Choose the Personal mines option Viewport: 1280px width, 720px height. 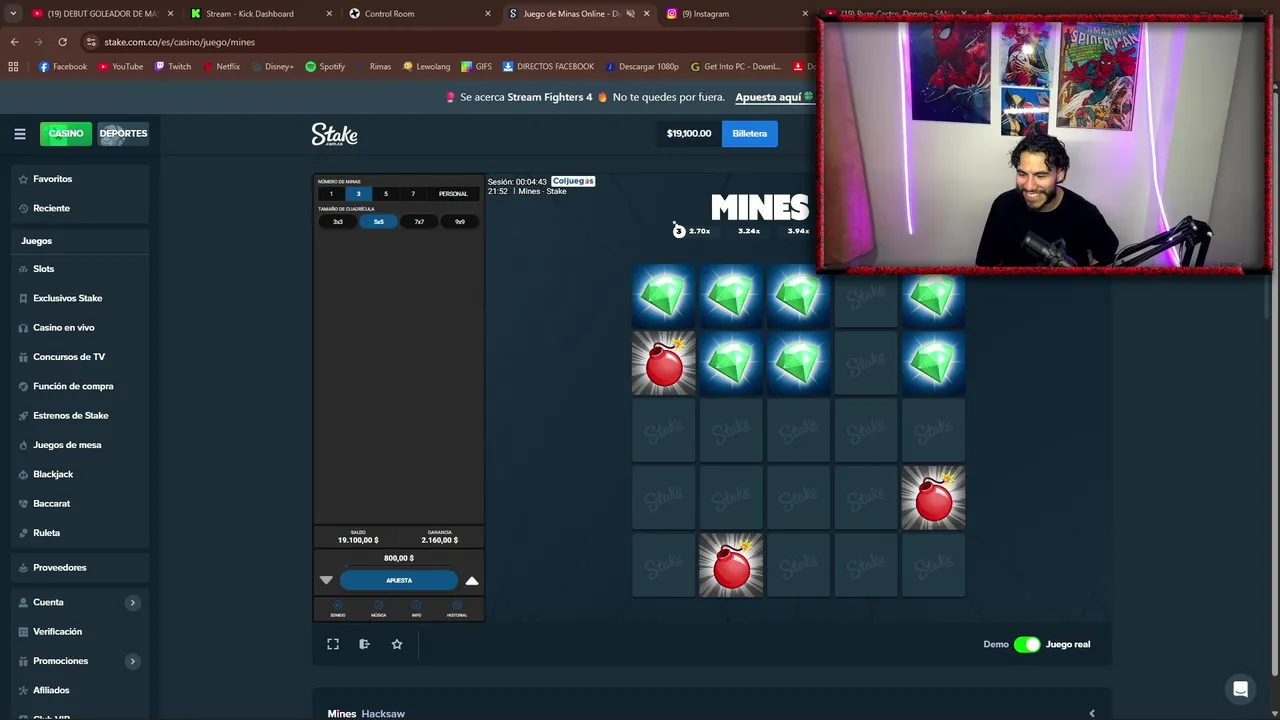[x=453, y=194]
